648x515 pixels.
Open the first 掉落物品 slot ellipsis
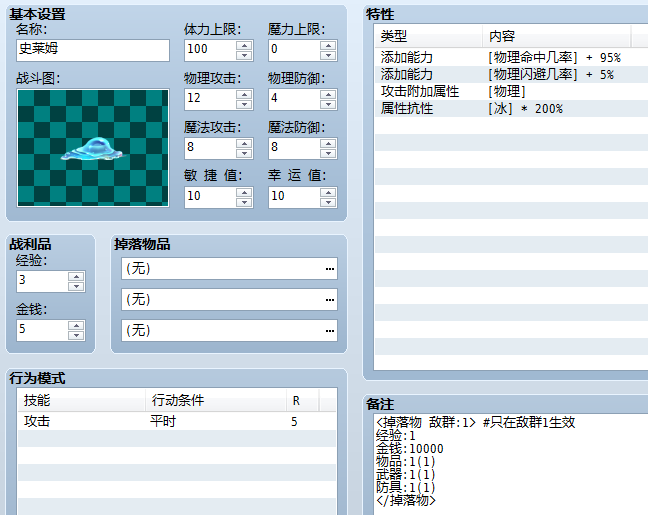[x=329, y=269]
